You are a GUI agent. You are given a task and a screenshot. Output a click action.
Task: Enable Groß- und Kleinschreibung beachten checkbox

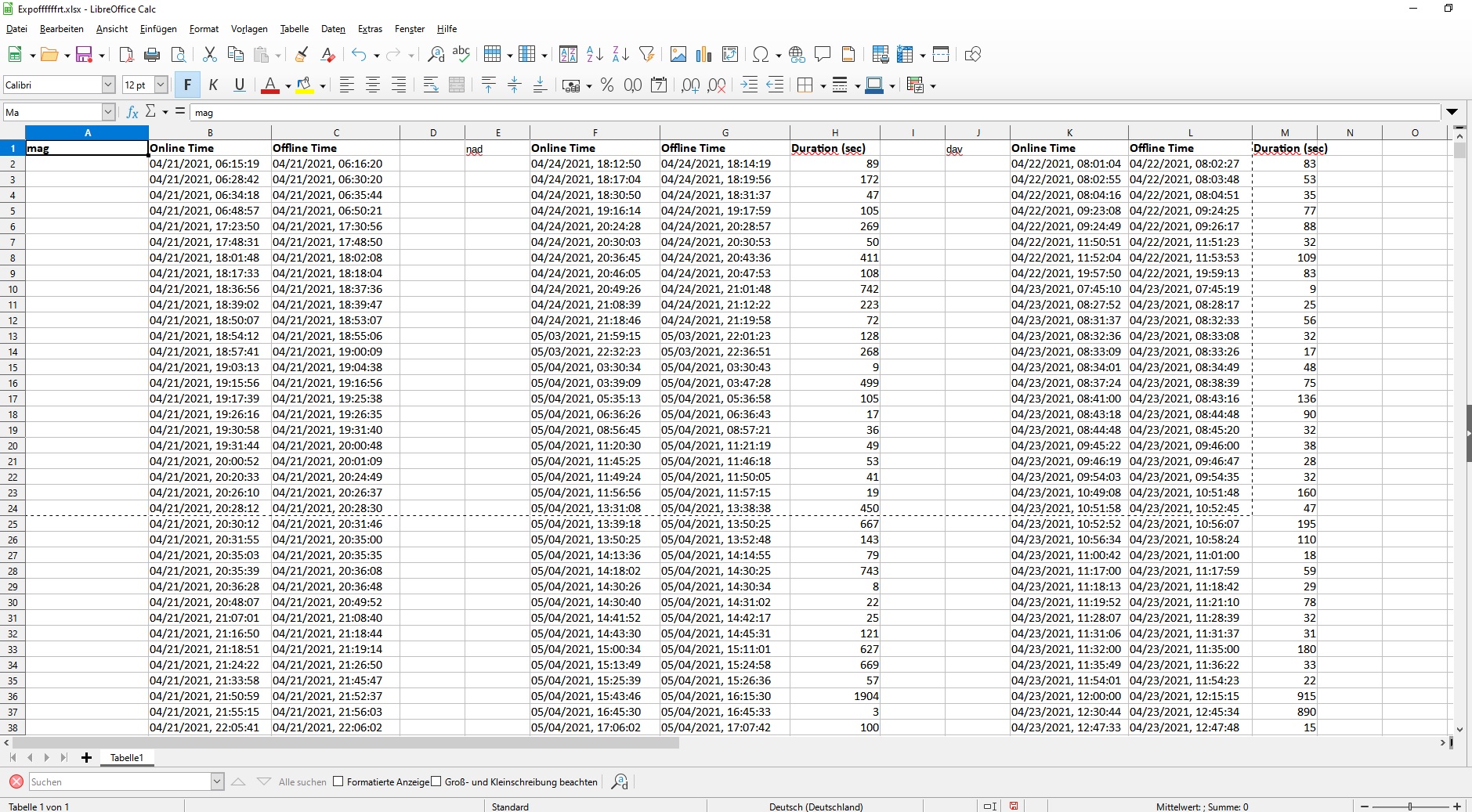[x=436, y=781]
